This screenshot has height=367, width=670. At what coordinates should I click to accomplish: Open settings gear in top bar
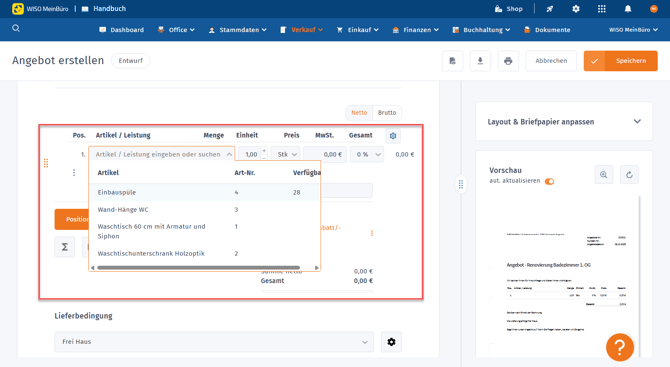(x=576, y=9)
